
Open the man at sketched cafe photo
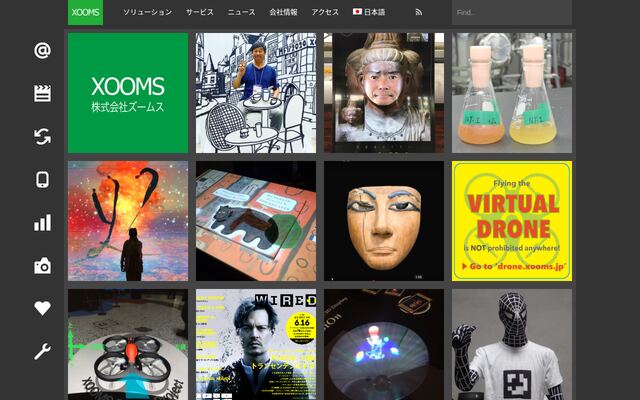point(256,93)
